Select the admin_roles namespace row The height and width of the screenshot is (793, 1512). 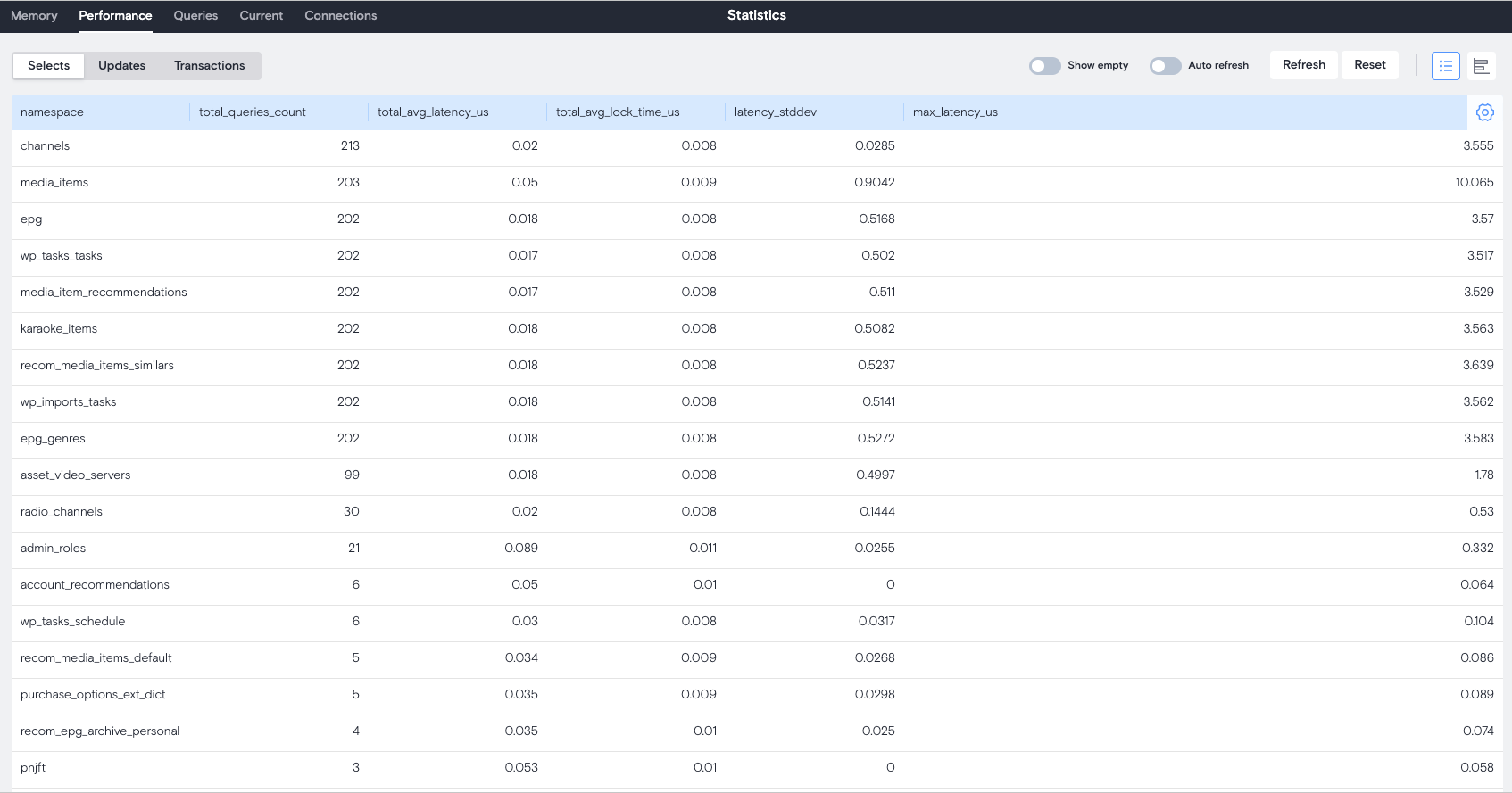click(x=54, y=549)
